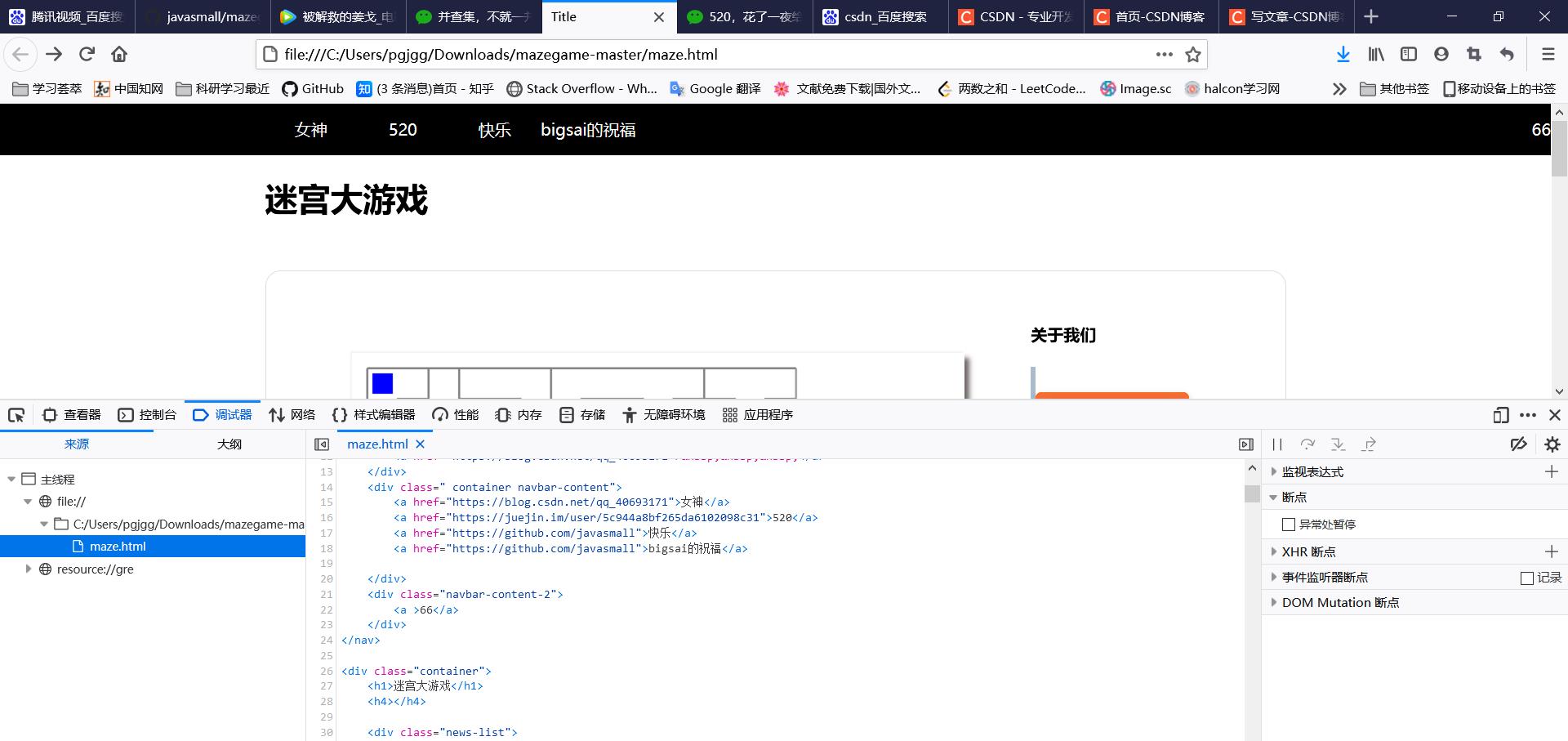Switch to the 查看器 devtools tab
This screenshot has height=741, width=1568.
pos(72,415)
